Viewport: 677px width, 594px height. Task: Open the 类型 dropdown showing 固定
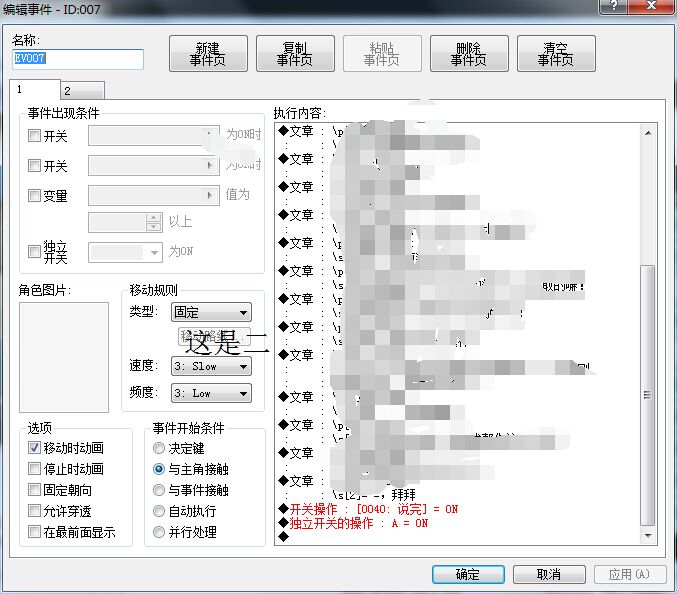[212, 312]
